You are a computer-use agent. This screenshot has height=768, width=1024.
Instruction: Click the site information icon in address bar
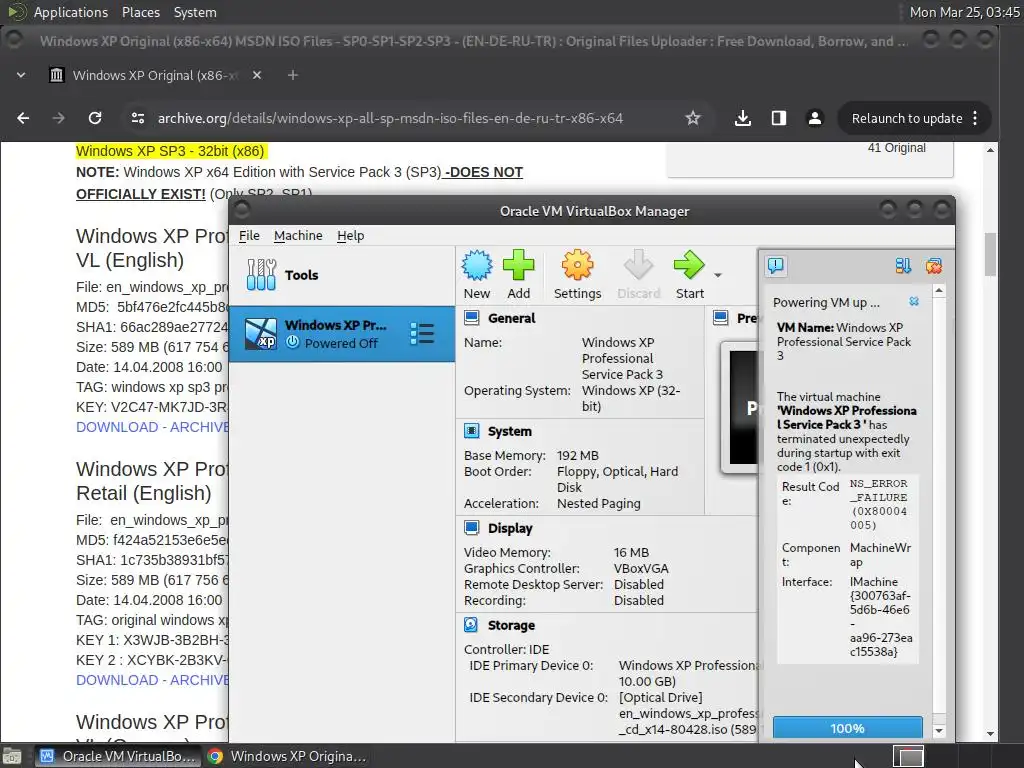click(x=138, y=118)
